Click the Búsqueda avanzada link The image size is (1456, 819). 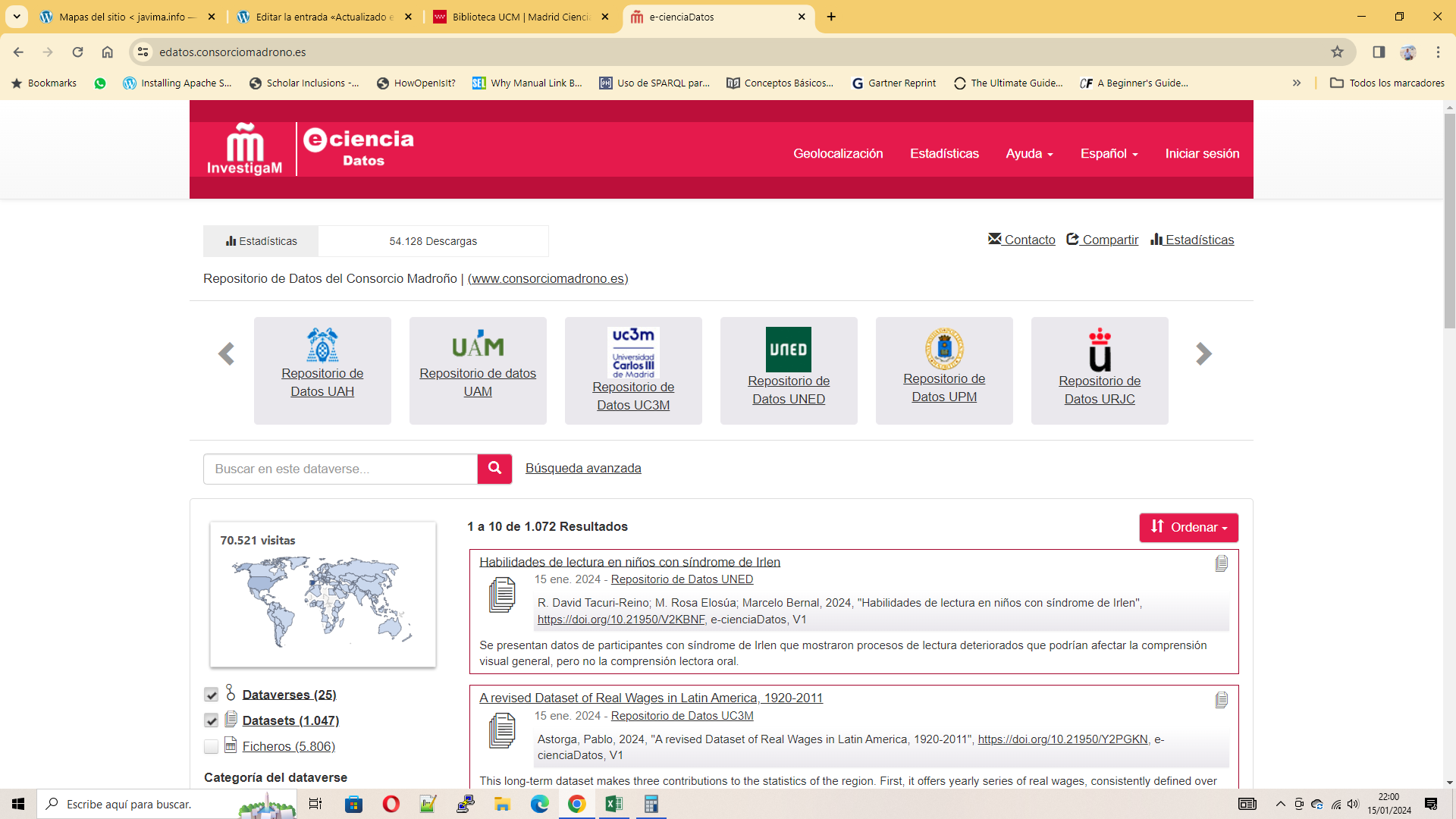click(x=583, y=469)
